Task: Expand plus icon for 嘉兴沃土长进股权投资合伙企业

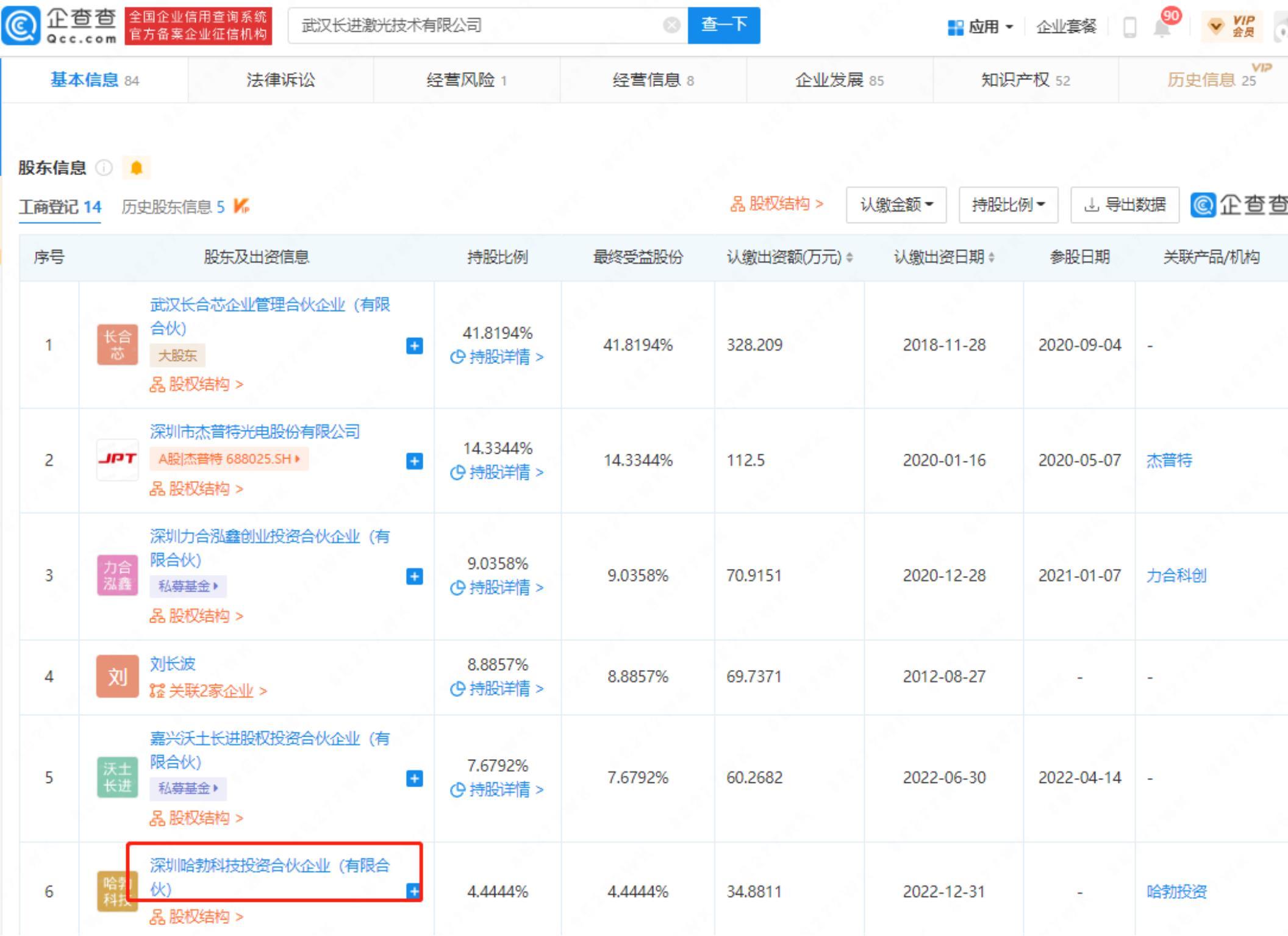Action: (414, 778)
